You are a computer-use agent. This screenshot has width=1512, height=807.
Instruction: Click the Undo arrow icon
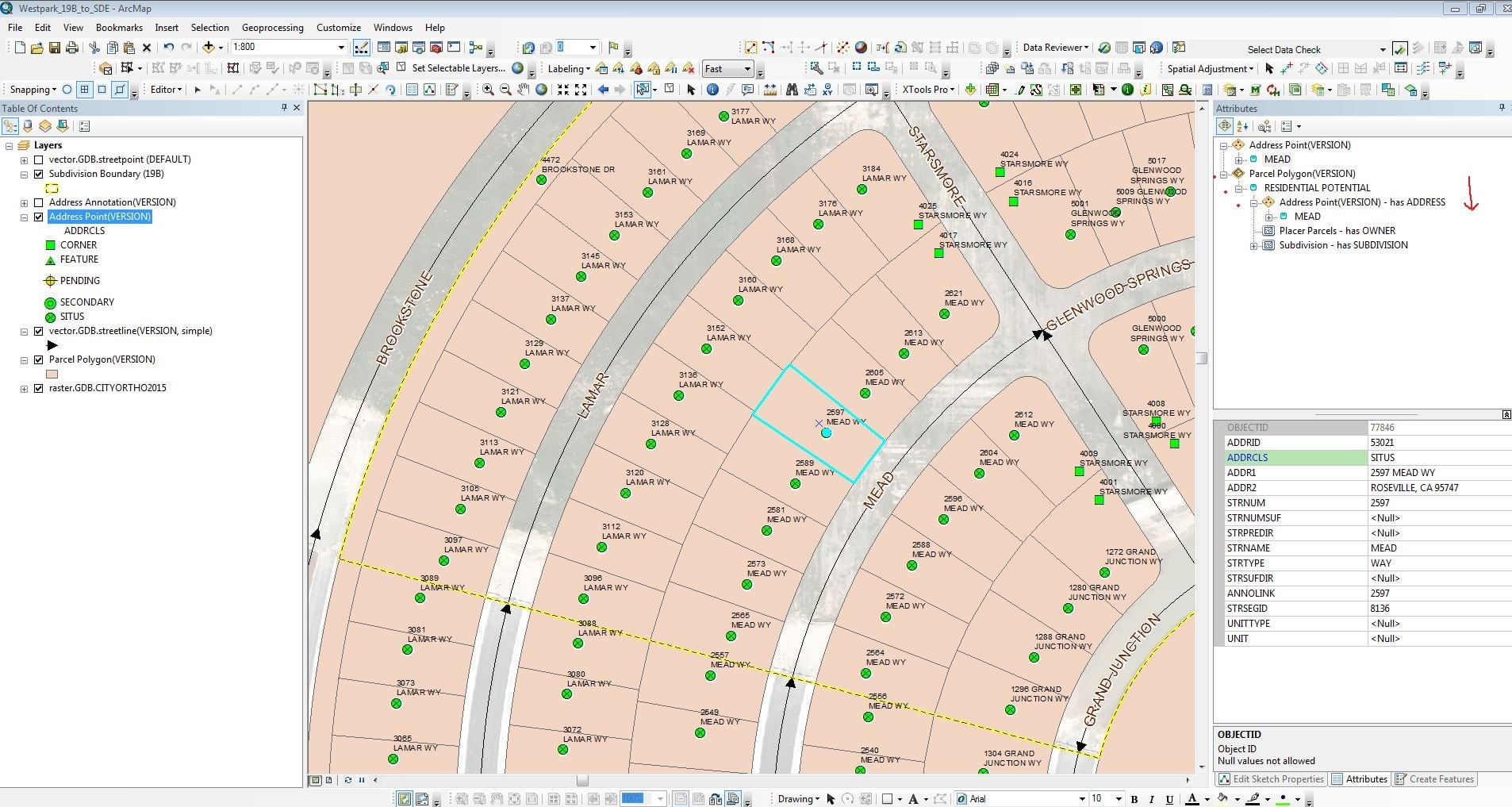168,48
